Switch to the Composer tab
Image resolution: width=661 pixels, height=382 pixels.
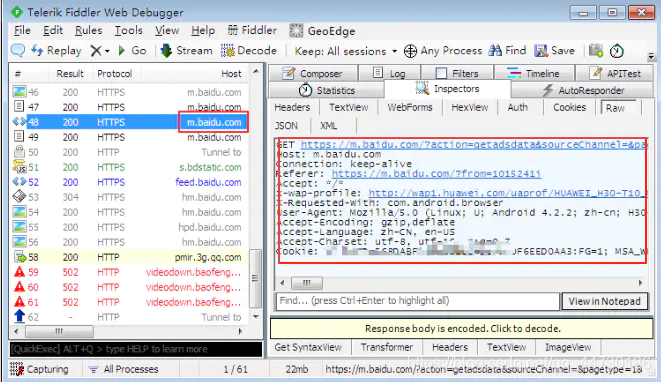313,73
